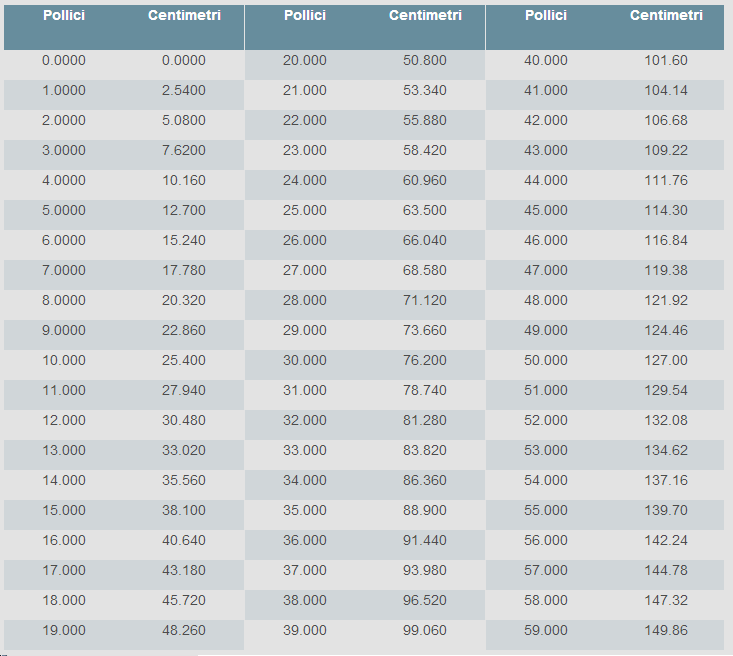The height and width of the screenshot is (656, 733).
Task: Select the 10.000 pollici cell
Action: [x=64, y=361]
